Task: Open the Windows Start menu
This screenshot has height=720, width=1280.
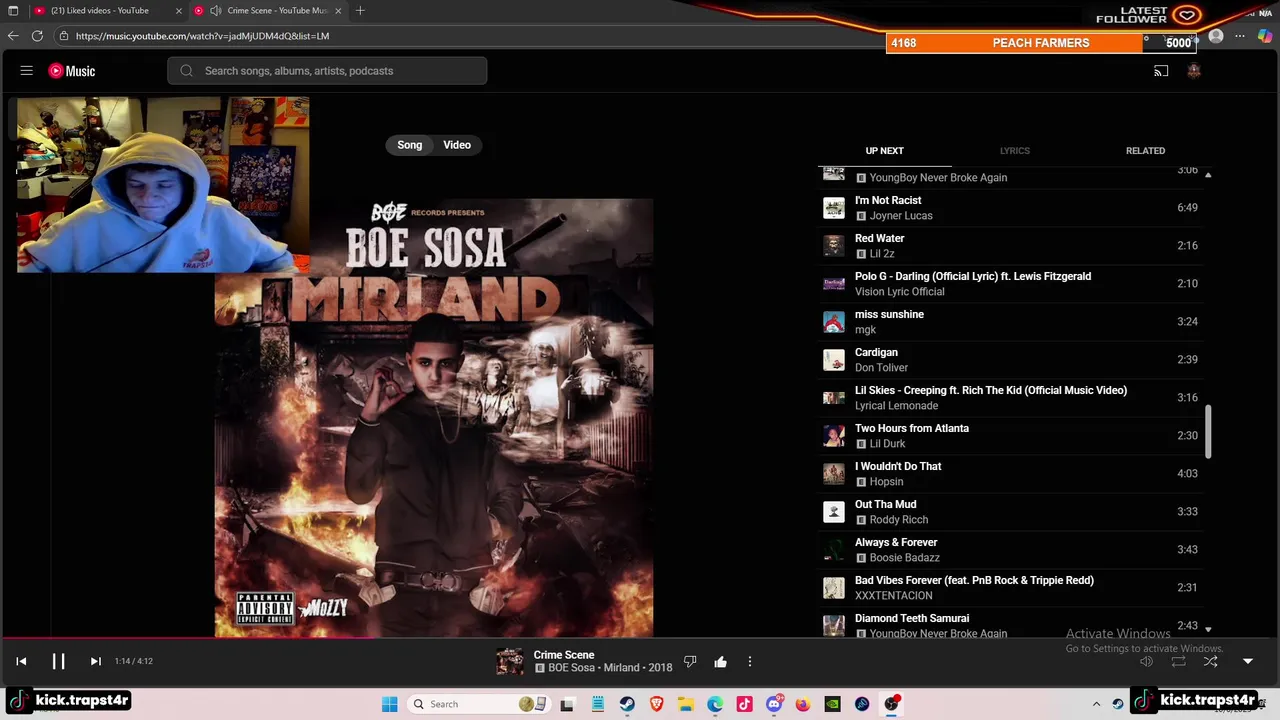Action: tap(389, 704)
